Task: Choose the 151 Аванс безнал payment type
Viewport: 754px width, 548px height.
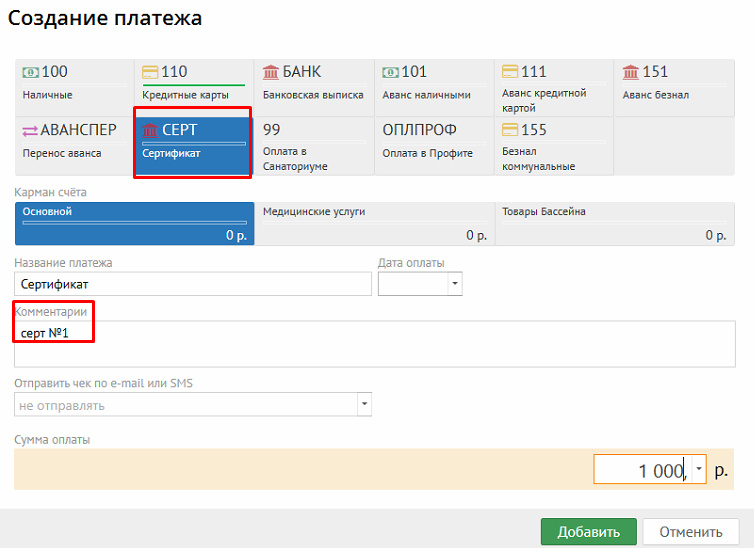Action: [x=673, y=83]
